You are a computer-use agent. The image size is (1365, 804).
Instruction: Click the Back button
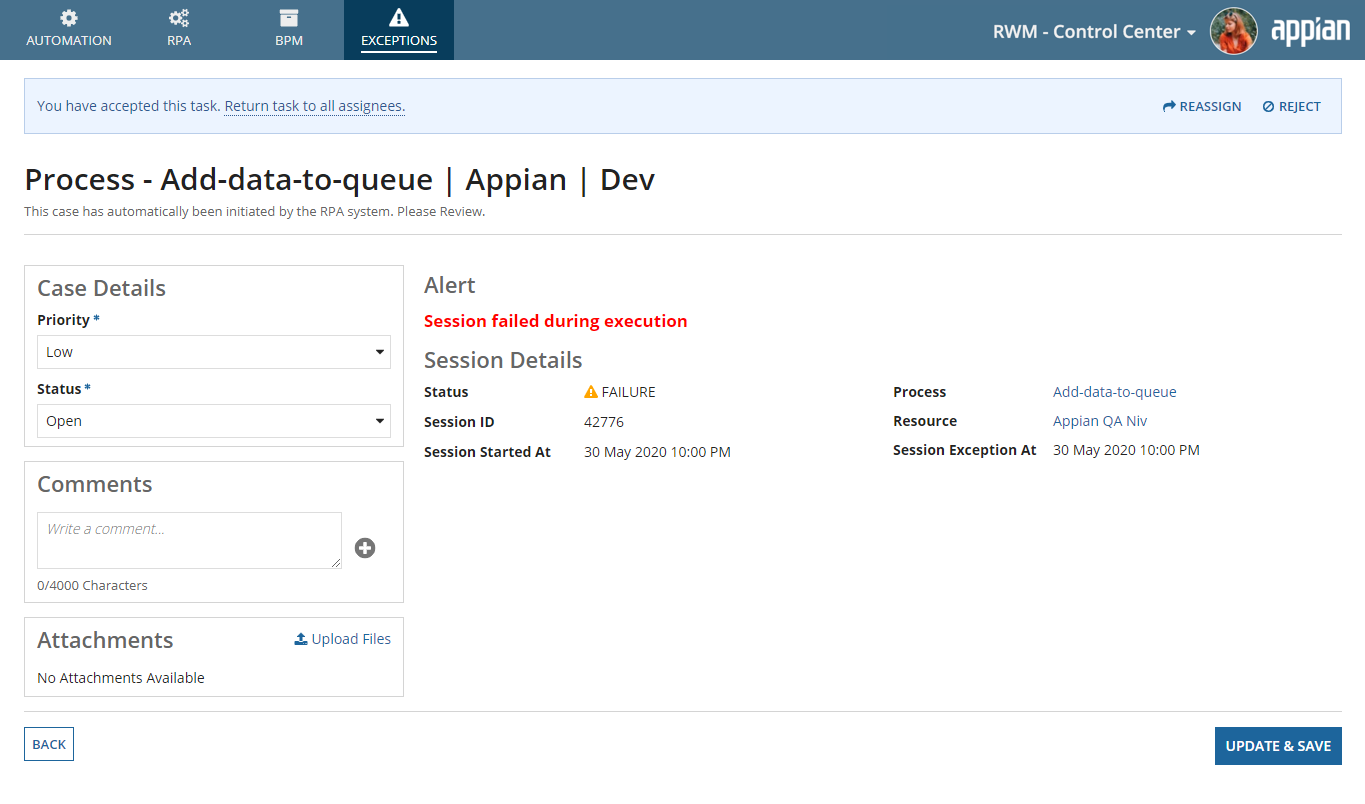pos(49,744)
